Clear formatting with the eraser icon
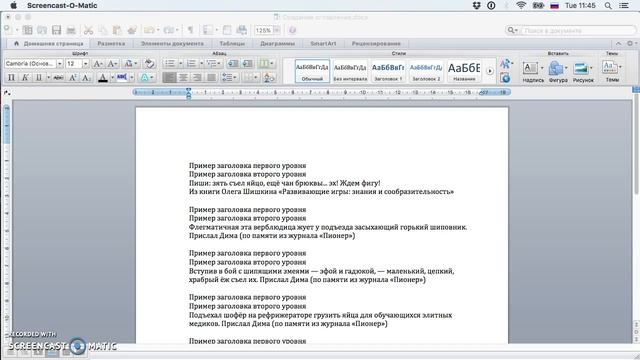 [x=149, y=64]
